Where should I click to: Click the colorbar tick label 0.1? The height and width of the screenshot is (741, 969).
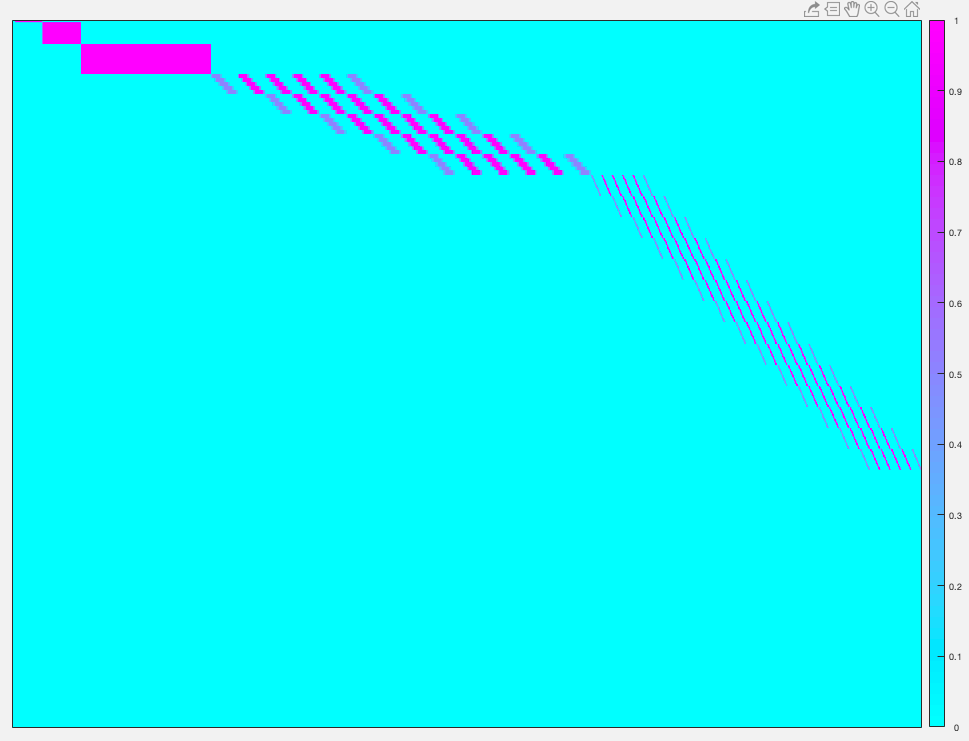click(x=955, y=657)
